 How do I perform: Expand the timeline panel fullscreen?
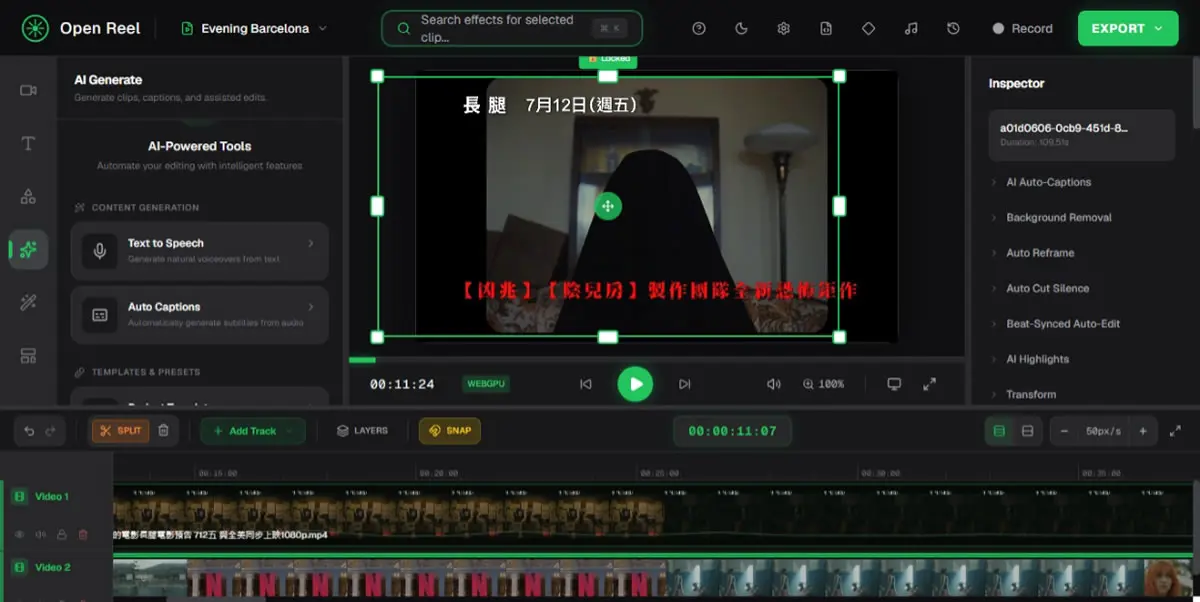[x=1176, y=431]
